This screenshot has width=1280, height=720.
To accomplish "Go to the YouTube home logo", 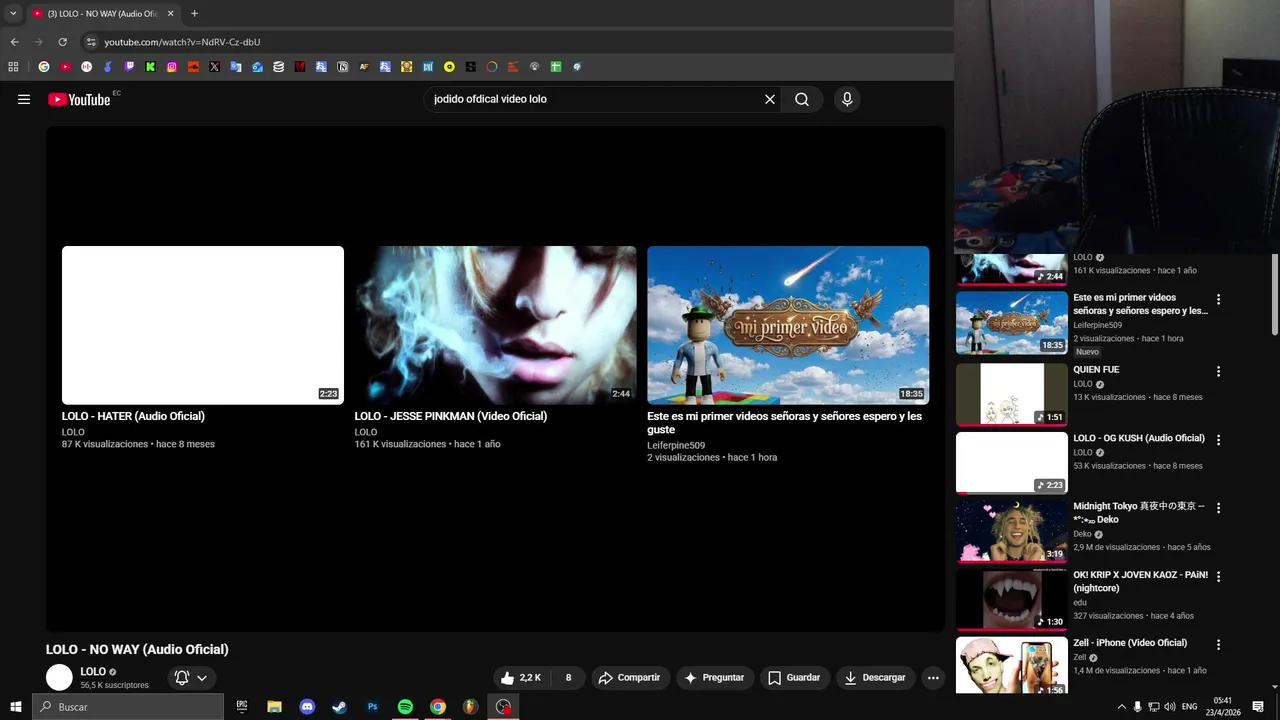I will (x=79, y=99).
